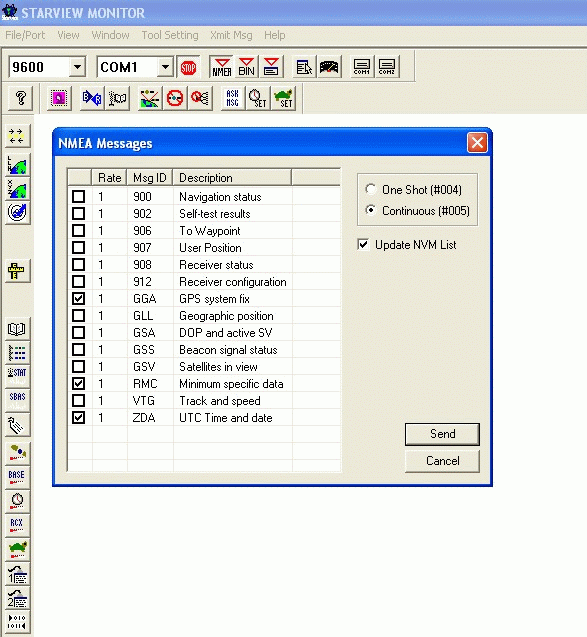This screenshot has width=587, height=637.
Task: Click the NMEA messages toolbar icon
Action: point(221,67)
